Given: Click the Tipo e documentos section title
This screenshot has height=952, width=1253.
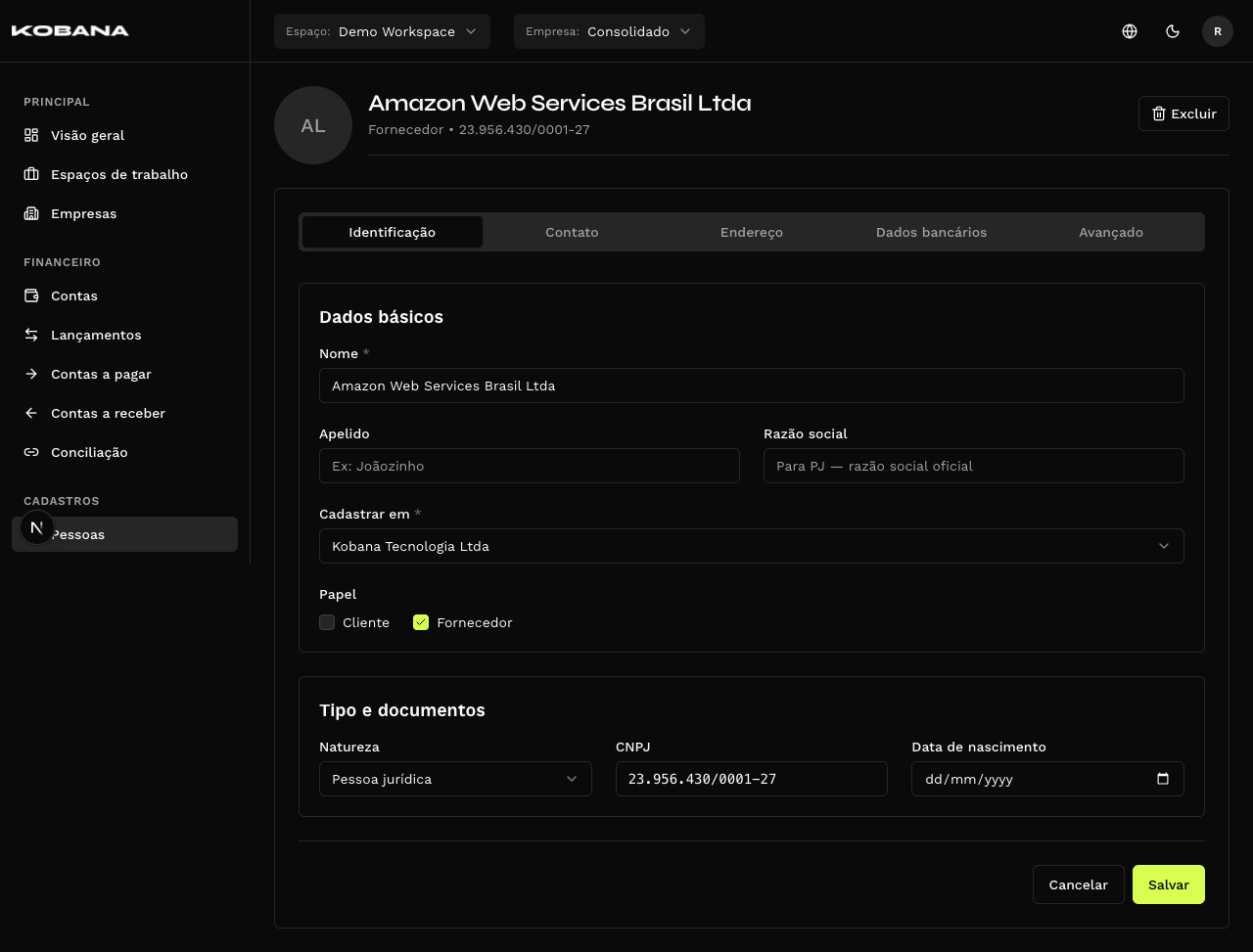Looking at the screenshot, I should 402,710.
